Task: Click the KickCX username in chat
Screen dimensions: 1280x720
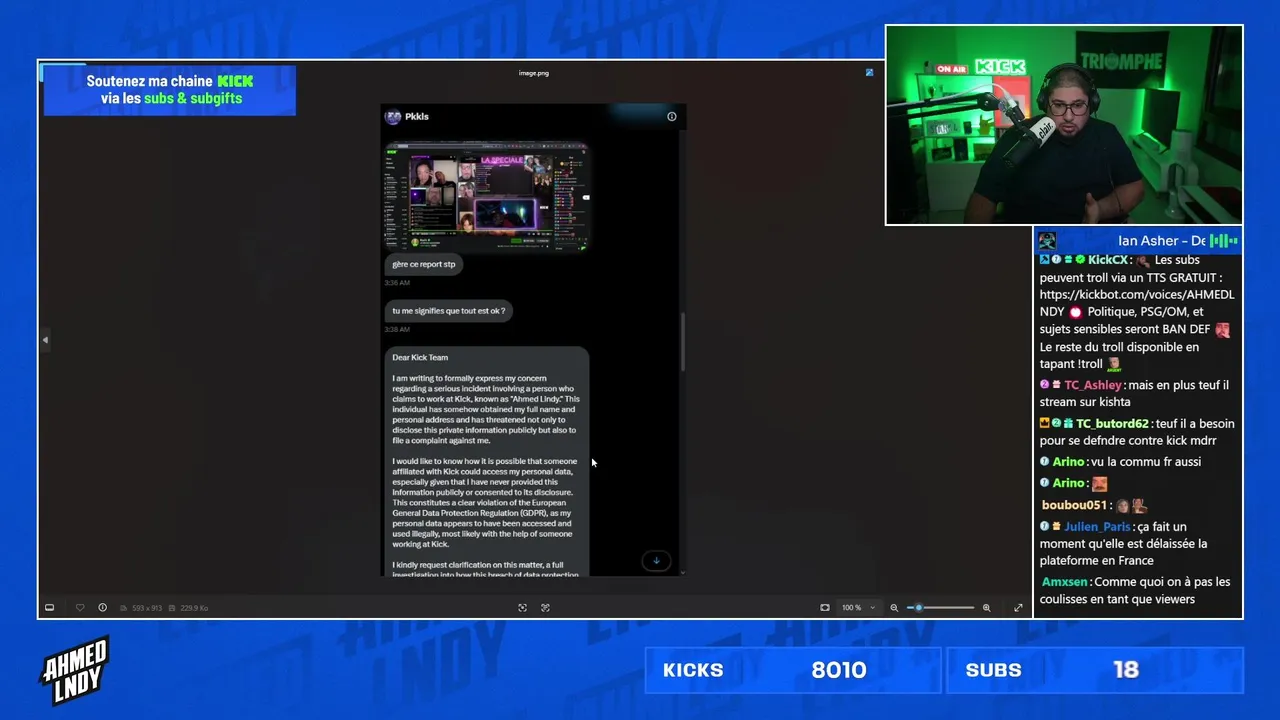Action: (x=1108, y=260)
